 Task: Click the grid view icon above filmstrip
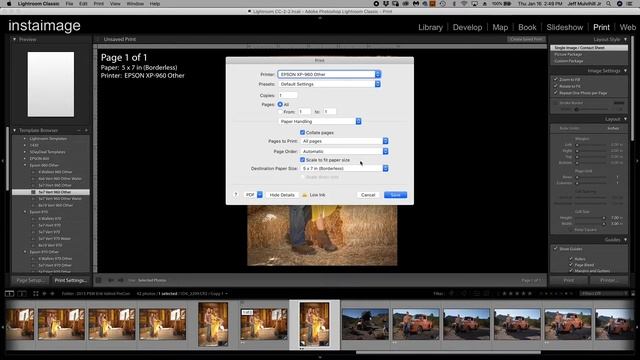tap(36, 293)
